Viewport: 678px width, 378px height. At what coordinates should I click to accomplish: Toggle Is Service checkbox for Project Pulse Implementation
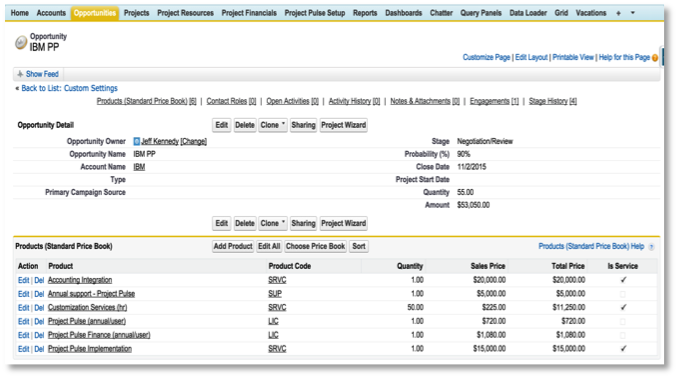point(623,349)
